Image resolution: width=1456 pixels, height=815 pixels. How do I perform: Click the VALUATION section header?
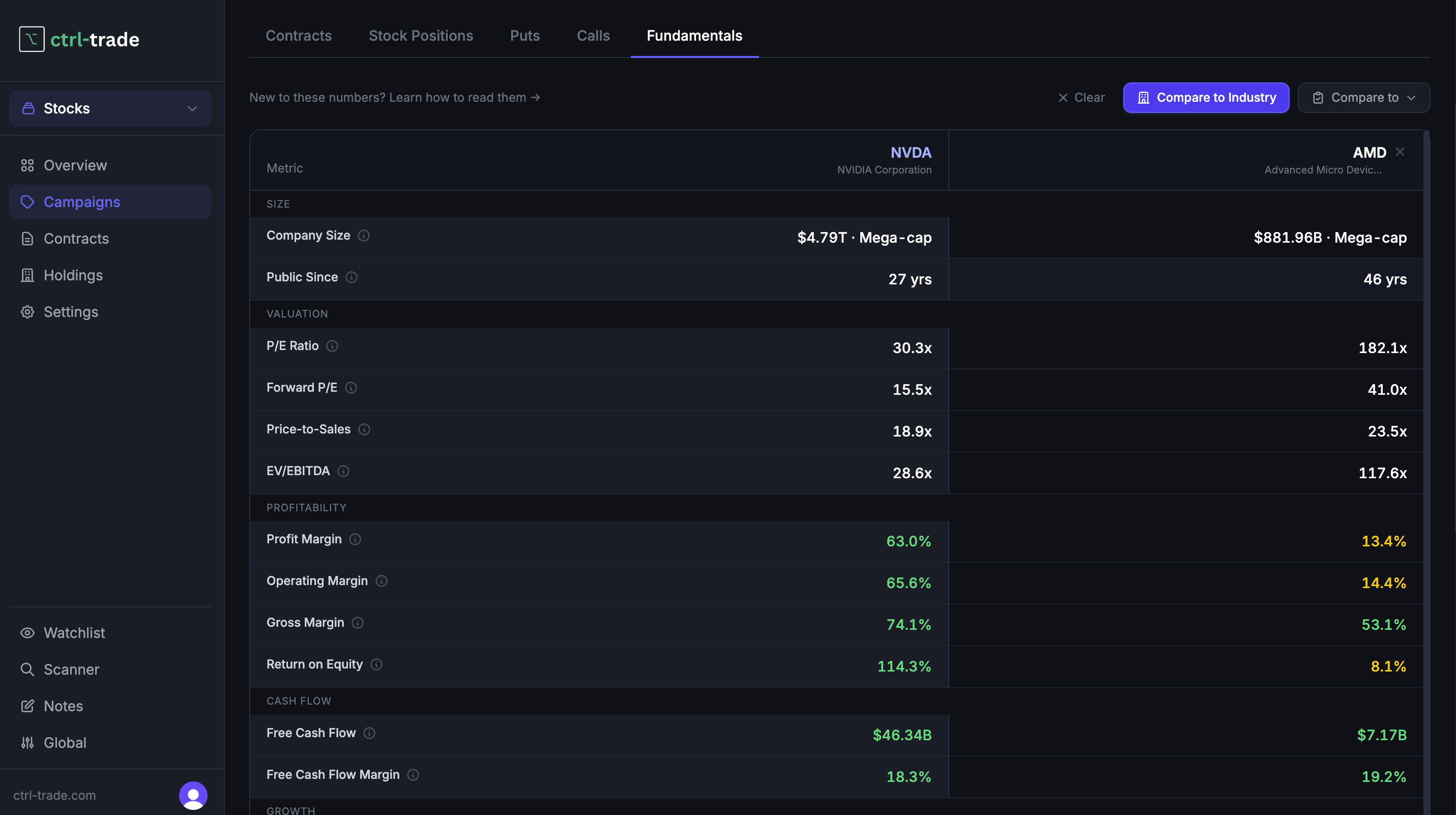[297, 314]
